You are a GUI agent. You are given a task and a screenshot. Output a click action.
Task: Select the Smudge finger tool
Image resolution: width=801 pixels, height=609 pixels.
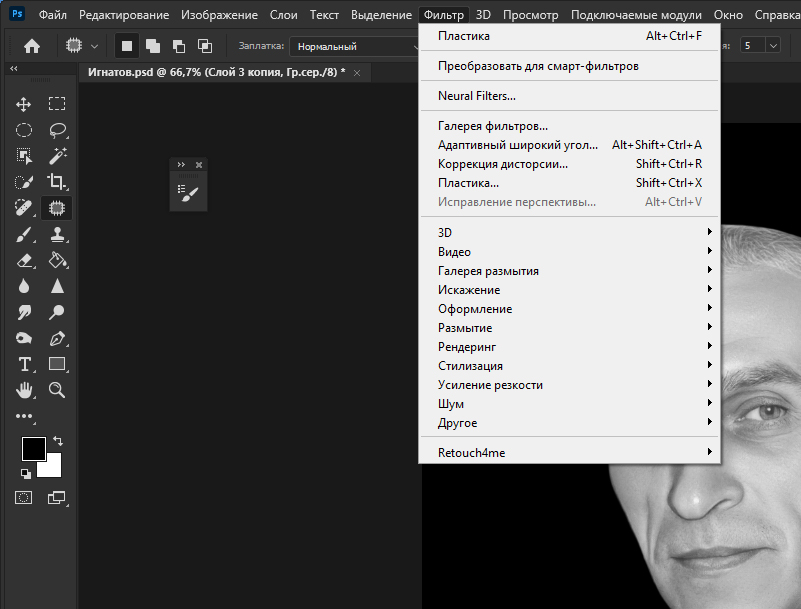23,312
